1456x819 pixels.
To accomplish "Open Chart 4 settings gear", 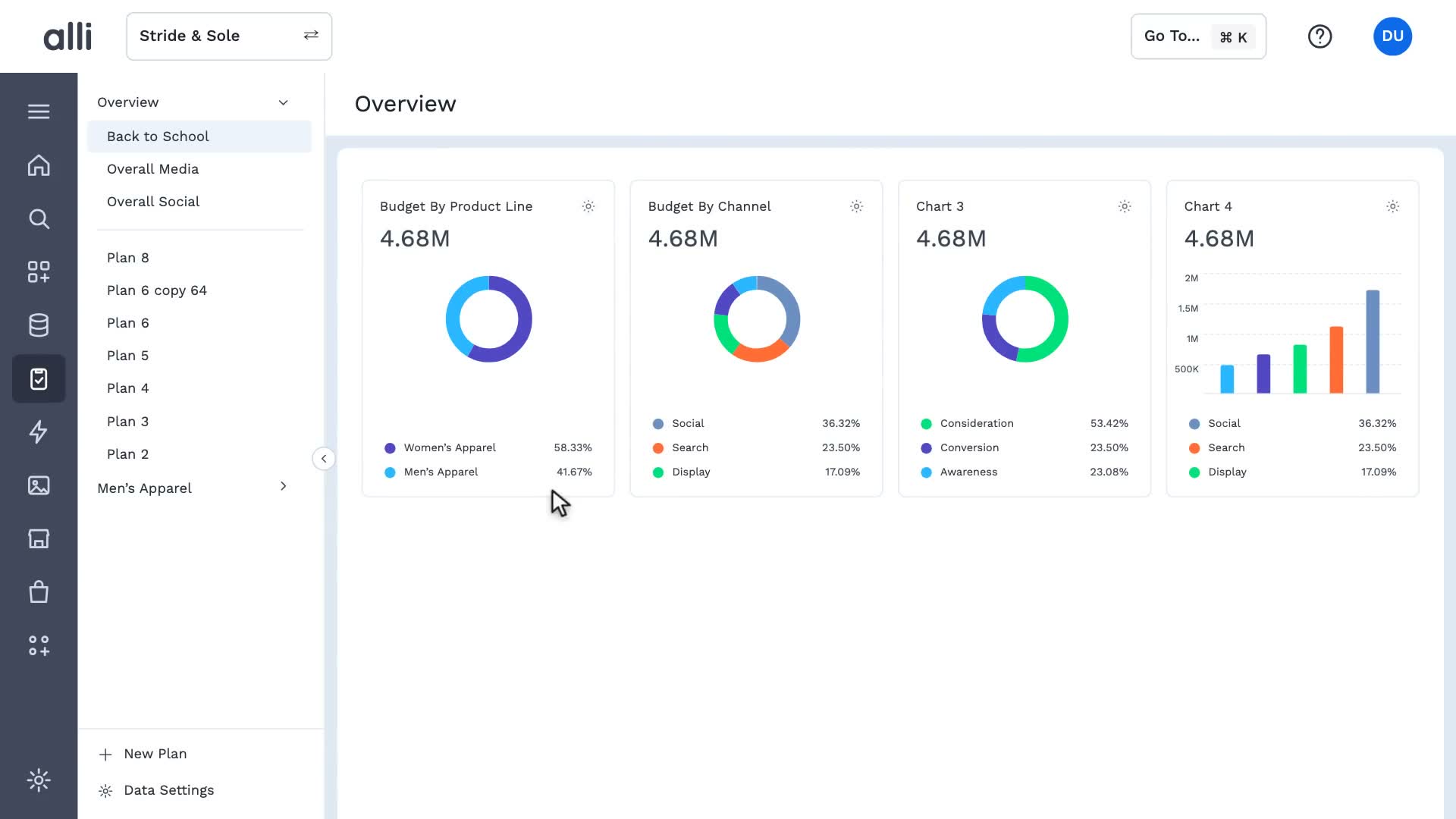I will click(x=1392, y=206).
